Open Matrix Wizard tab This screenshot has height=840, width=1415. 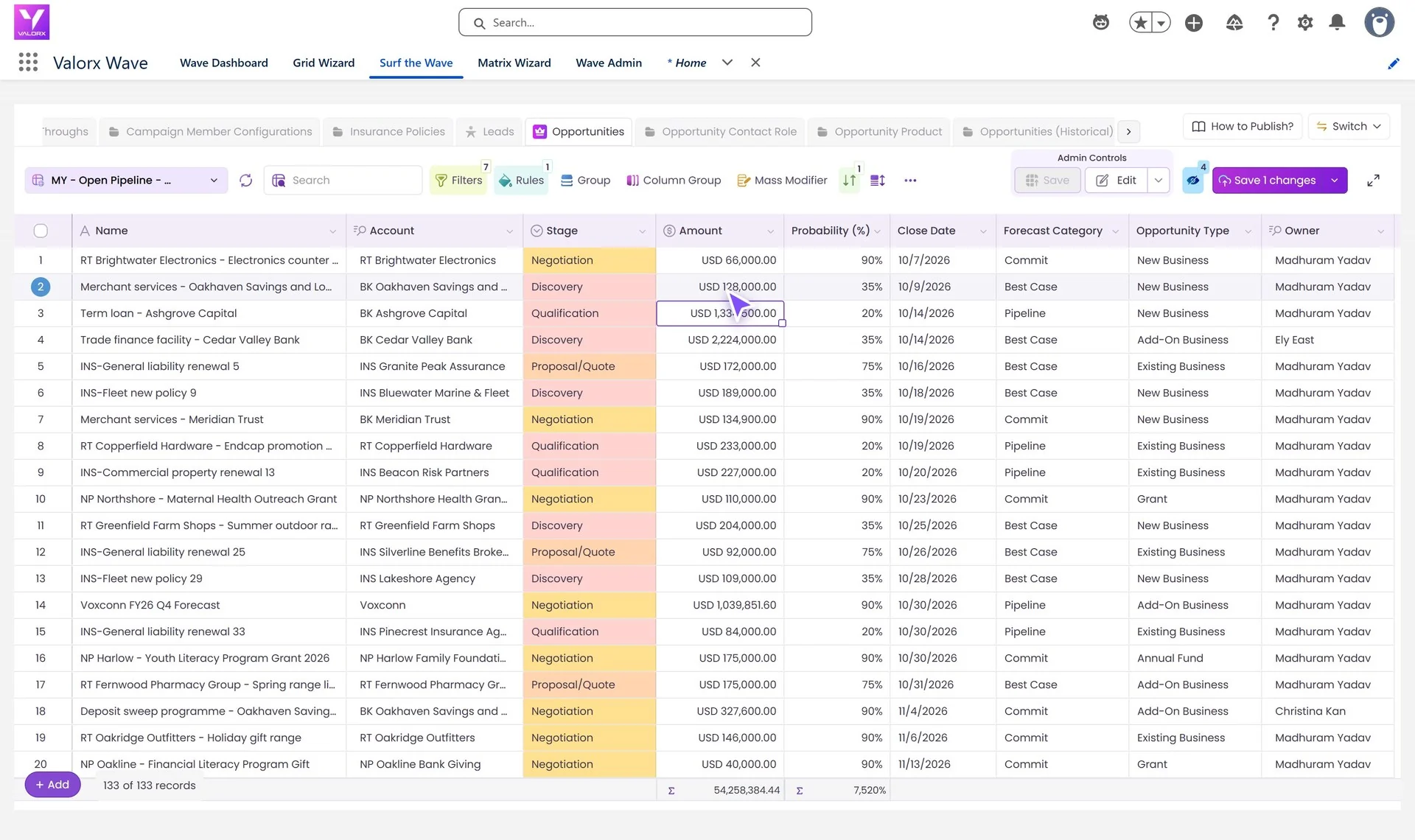click(x=514, y=63)
